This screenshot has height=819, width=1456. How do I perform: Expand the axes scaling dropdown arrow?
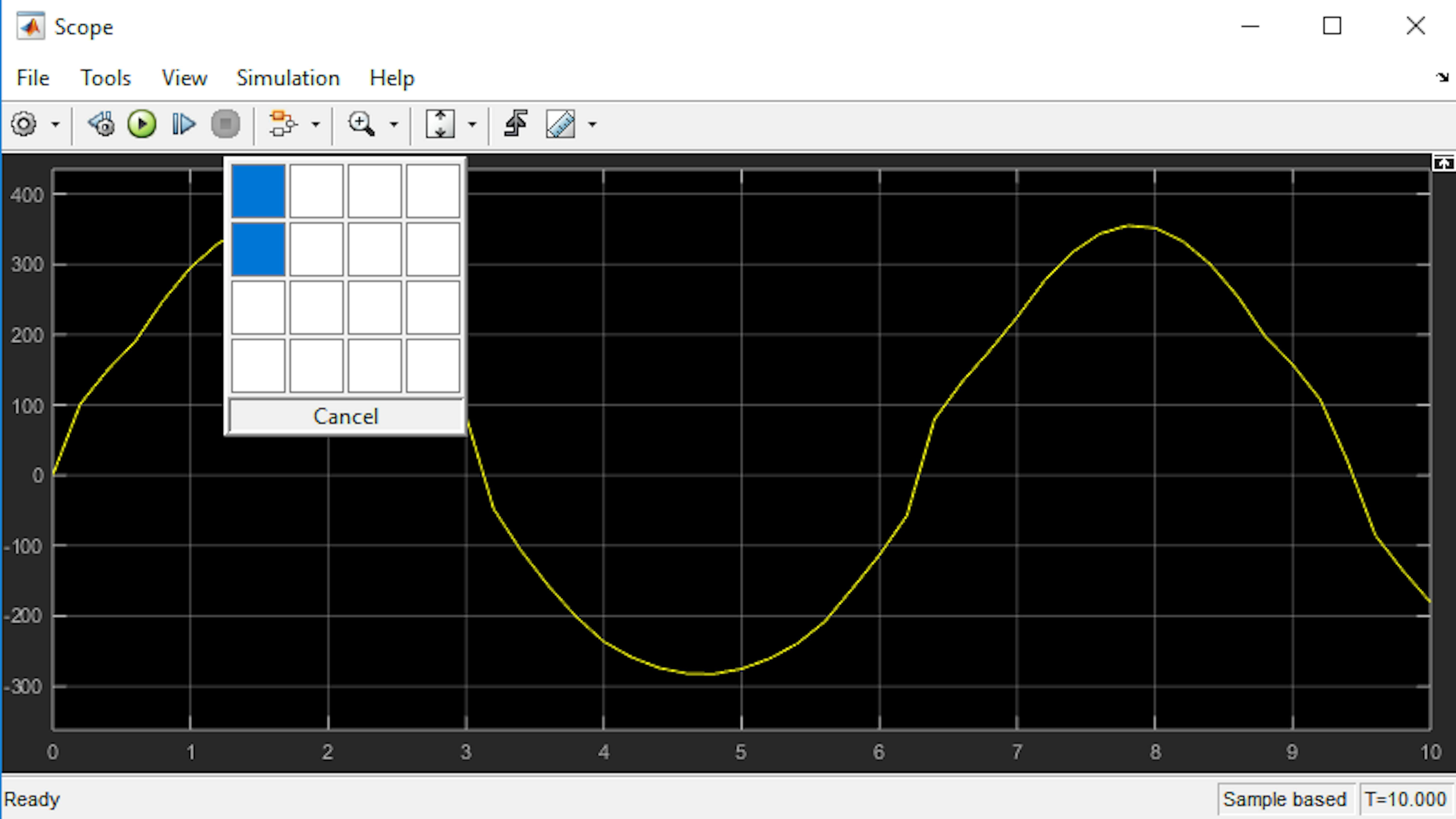(472, 124)
